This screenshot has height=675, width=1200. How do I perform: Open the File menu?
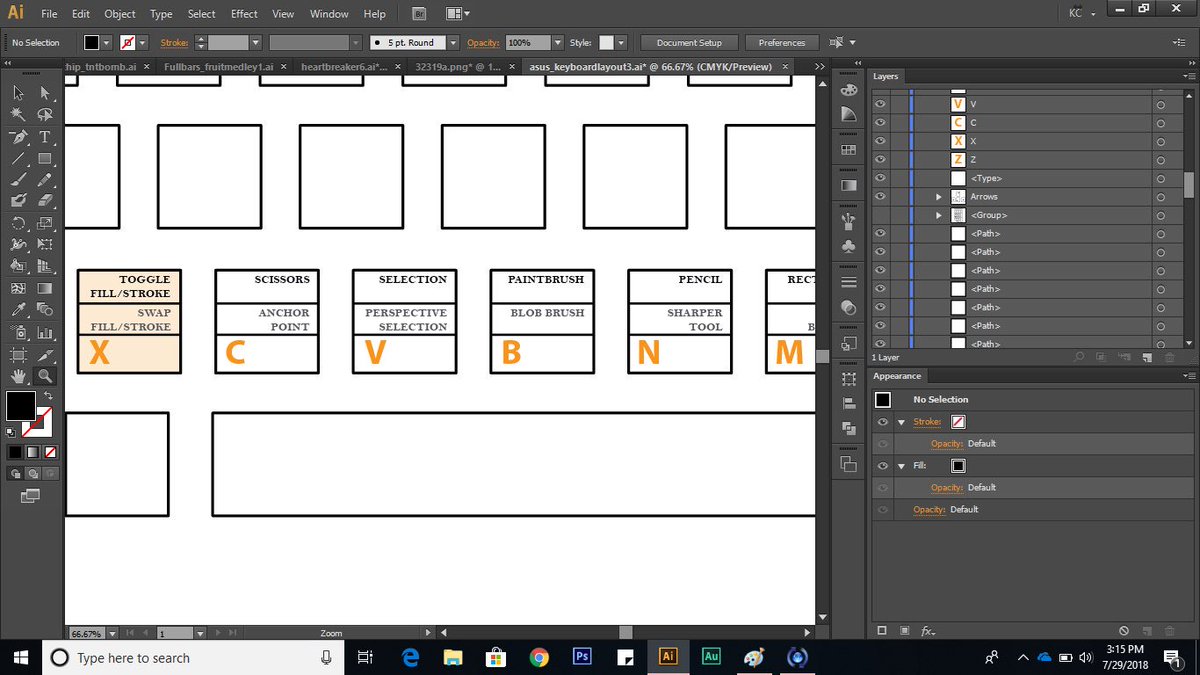(x=49, y=14)
